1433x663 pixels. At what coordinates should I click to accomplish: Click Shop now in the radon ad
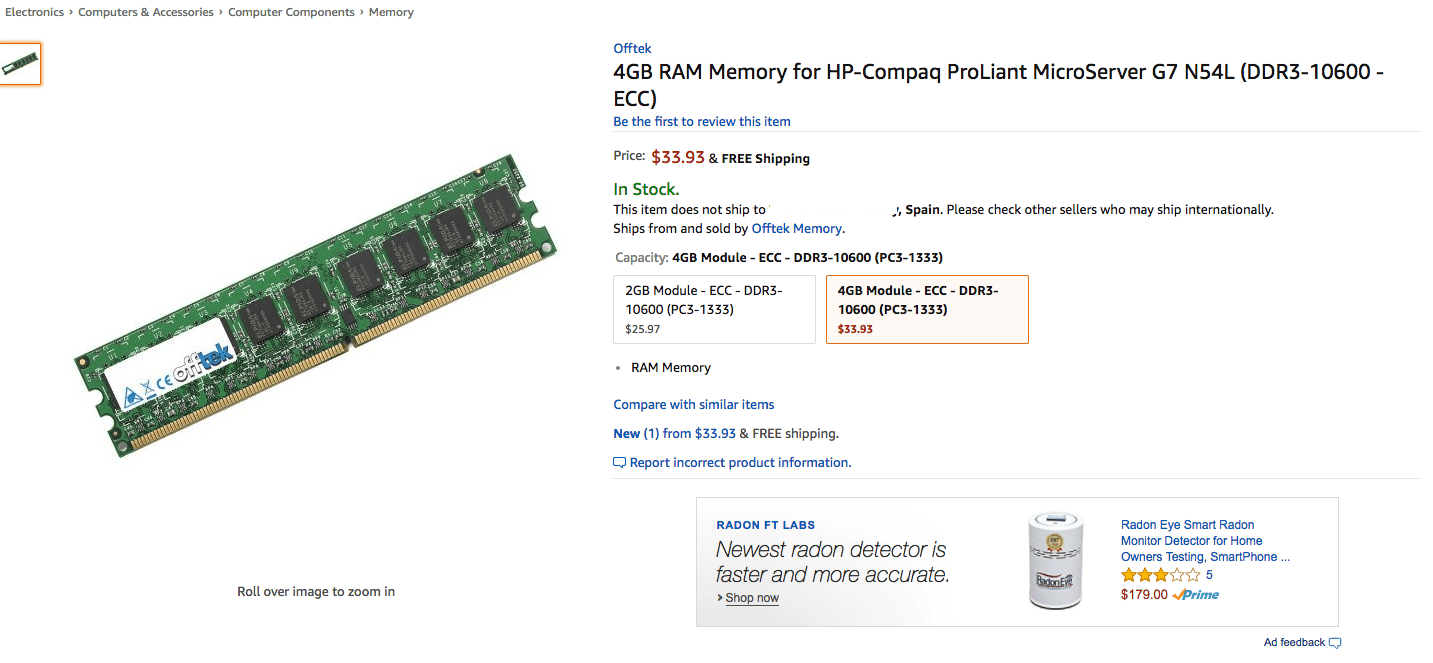[751, 598]
